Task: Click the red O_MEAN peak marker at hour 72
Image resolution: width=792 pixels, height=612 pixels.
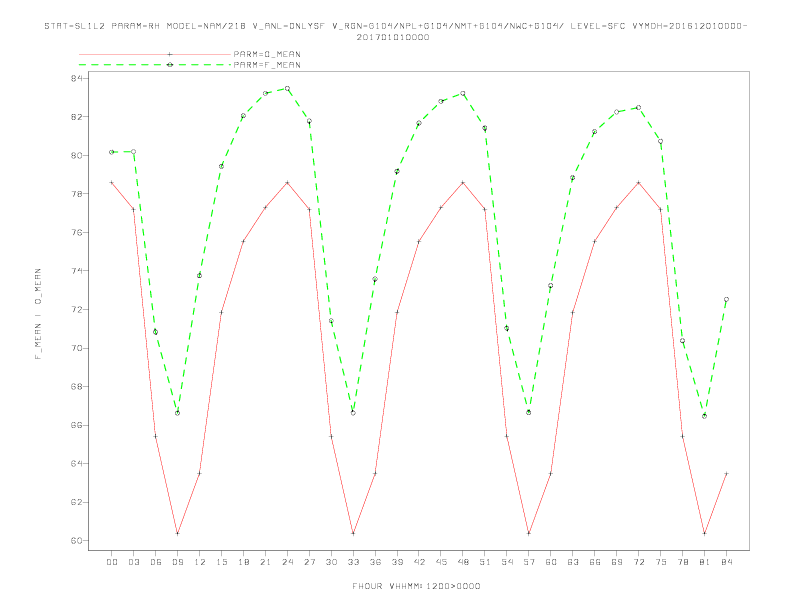Action: pyautogui.click(x=638, y=182)
